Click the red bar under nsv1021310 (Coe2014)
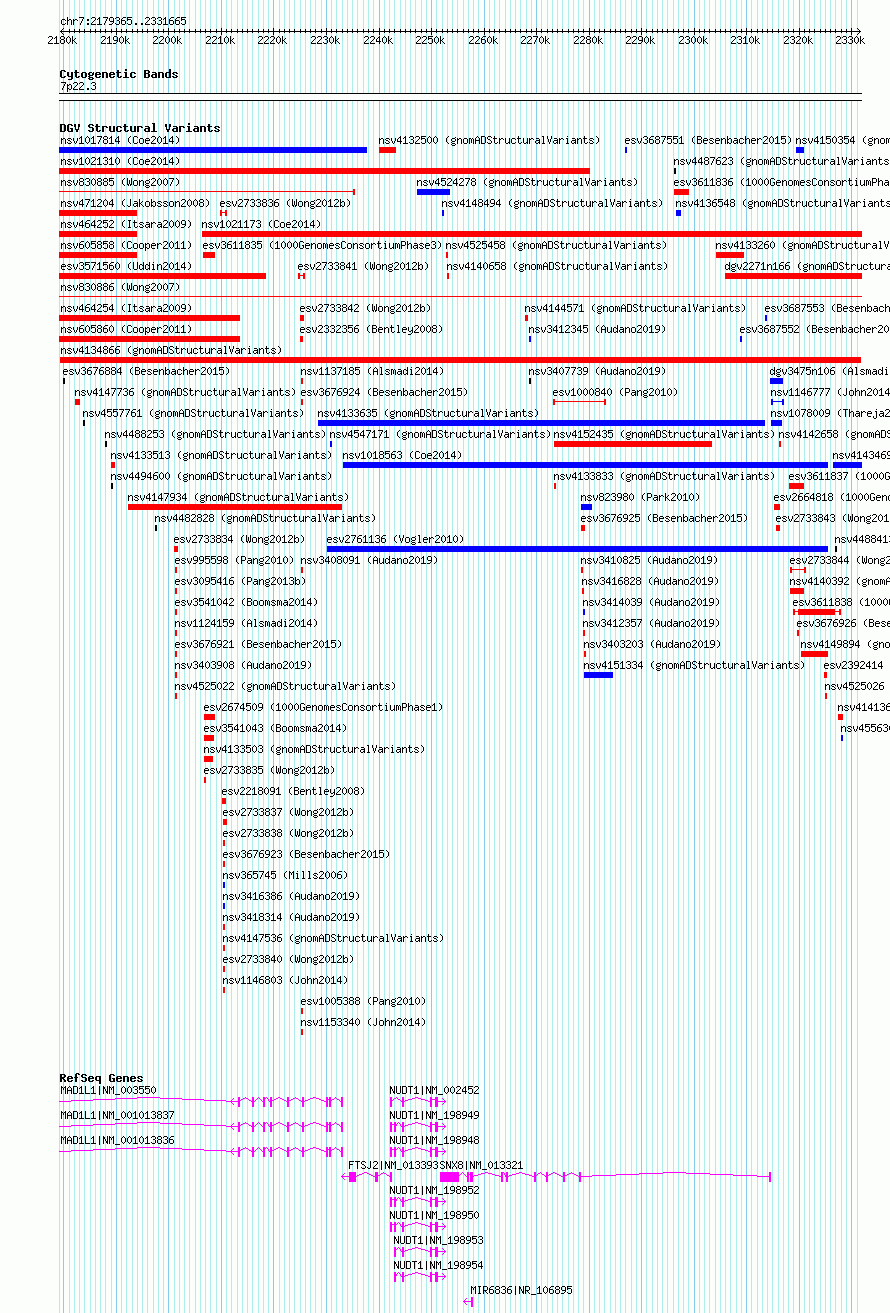Viewport: 890px width, 1313px height. point(325,171)
